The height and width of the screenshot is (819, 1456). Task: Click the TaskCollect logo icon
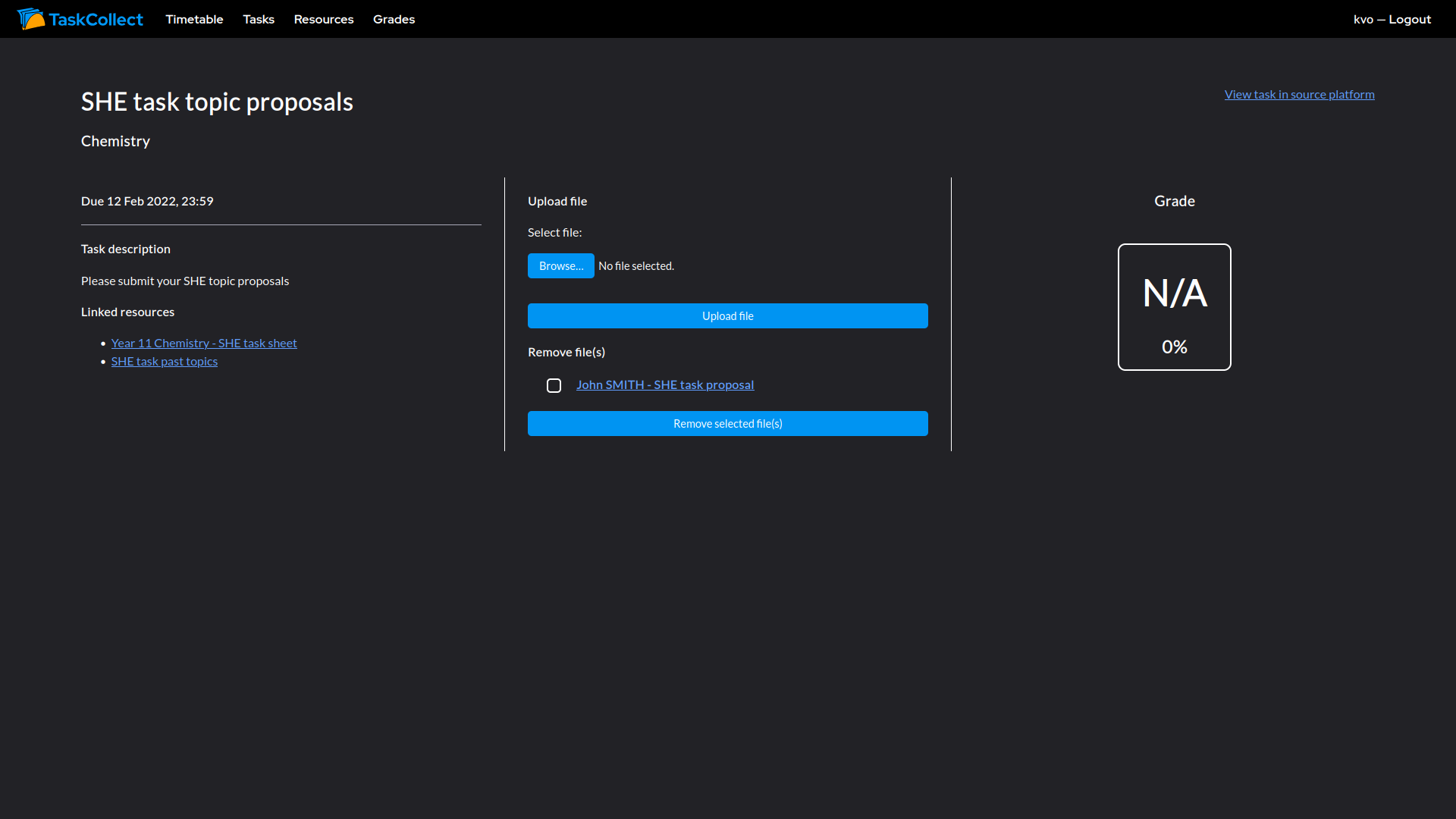click(x=30, y=19)
